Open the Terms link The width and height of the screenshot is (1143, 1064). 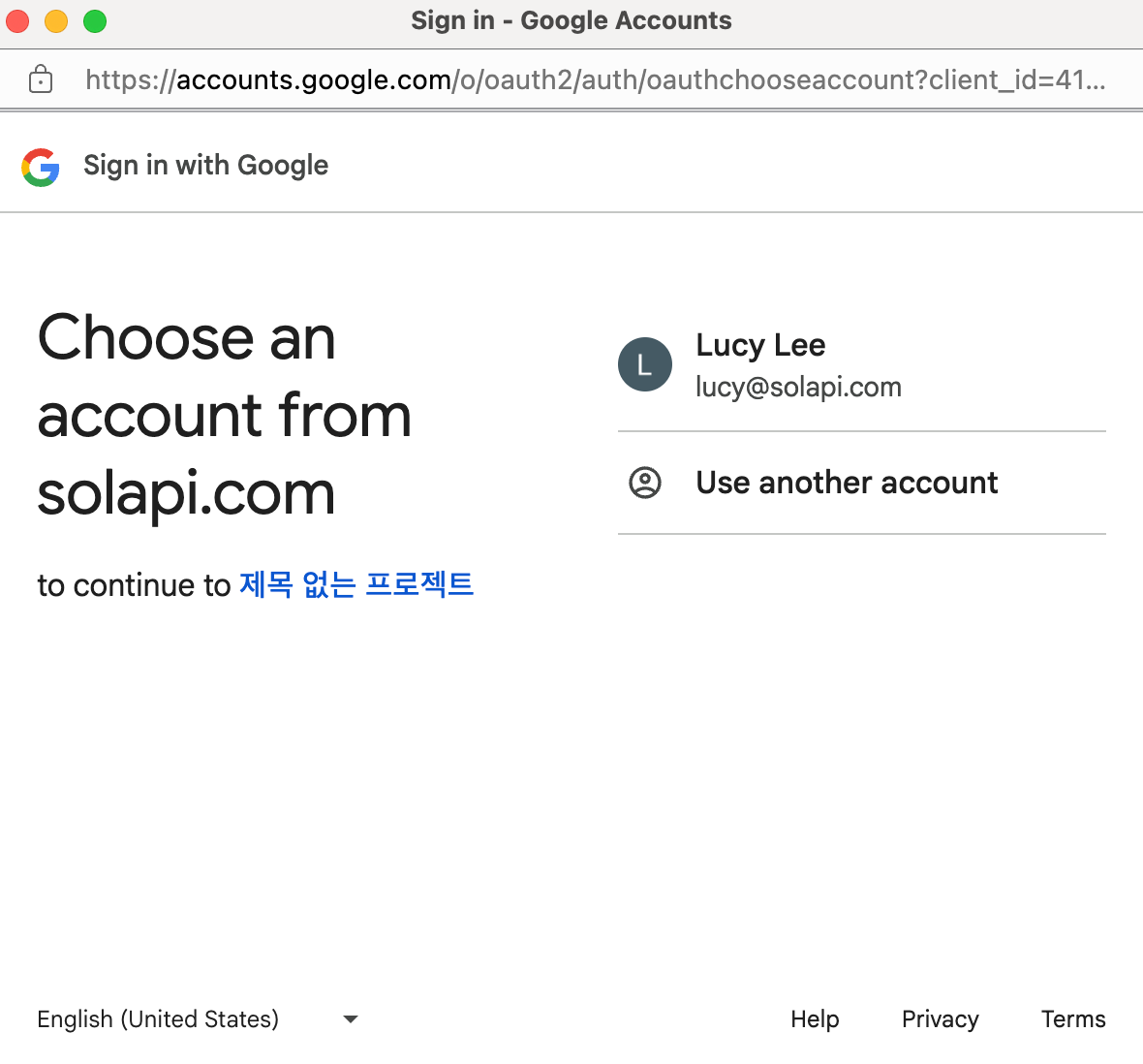pos(1073,1019)
